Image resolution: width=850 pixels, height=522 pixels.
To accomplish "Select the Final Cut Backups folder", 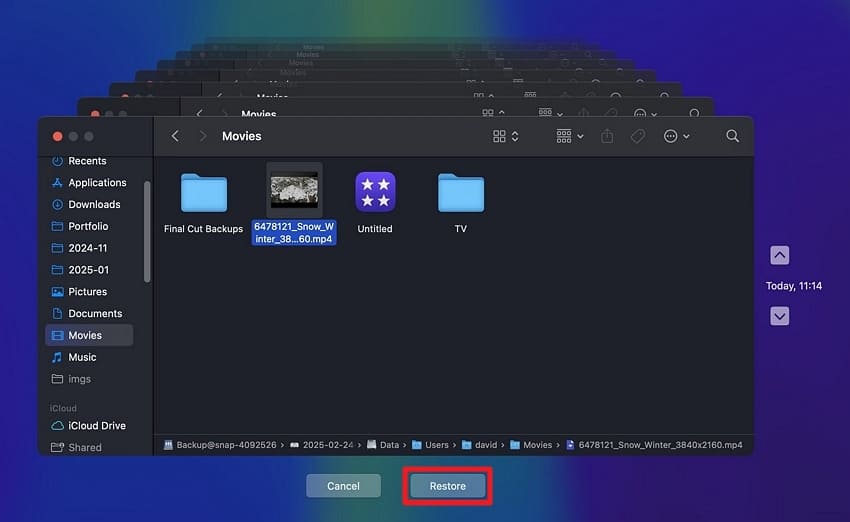I will tap(204, 193).
